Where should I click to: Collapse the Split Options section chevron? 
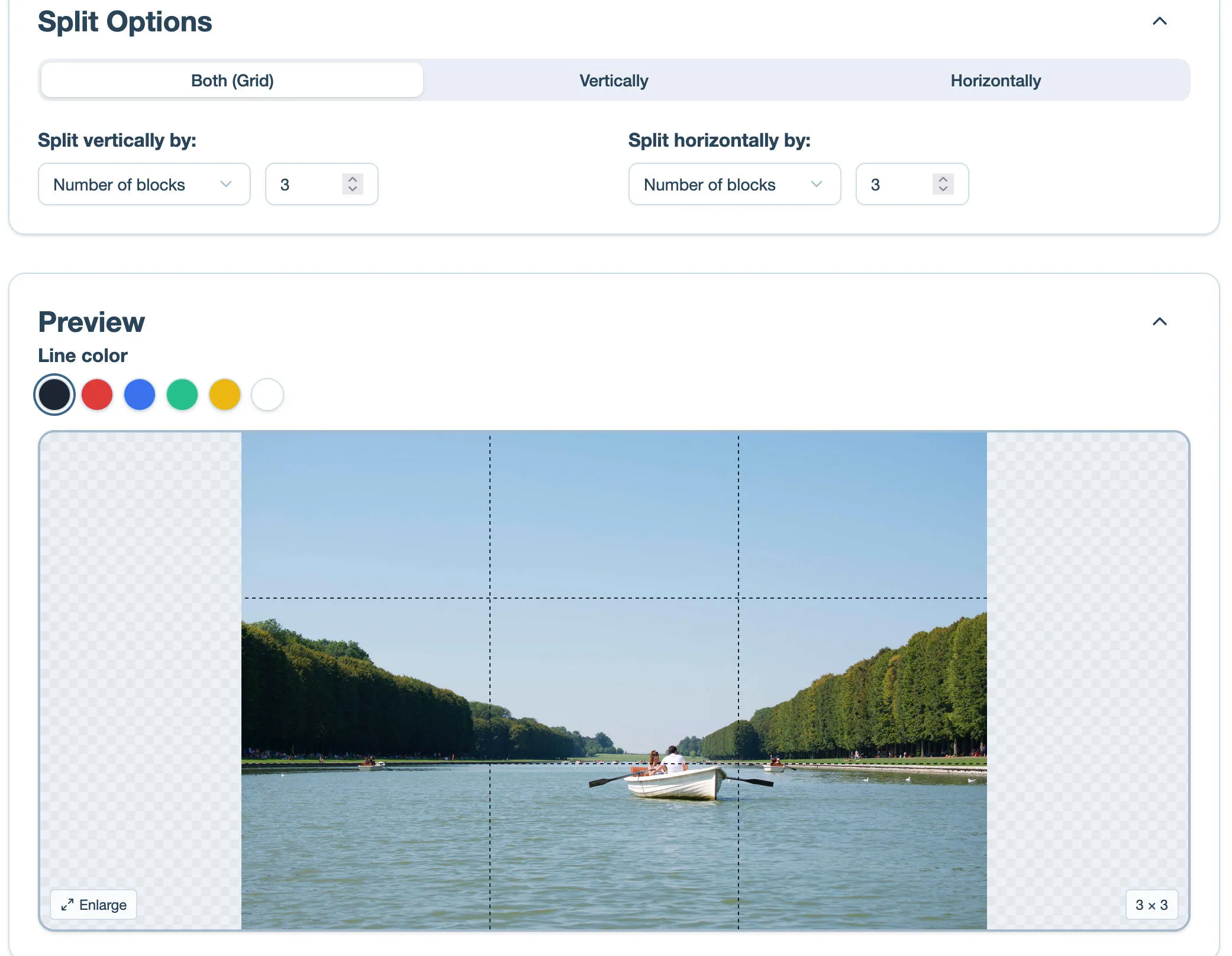point(1159,21)
